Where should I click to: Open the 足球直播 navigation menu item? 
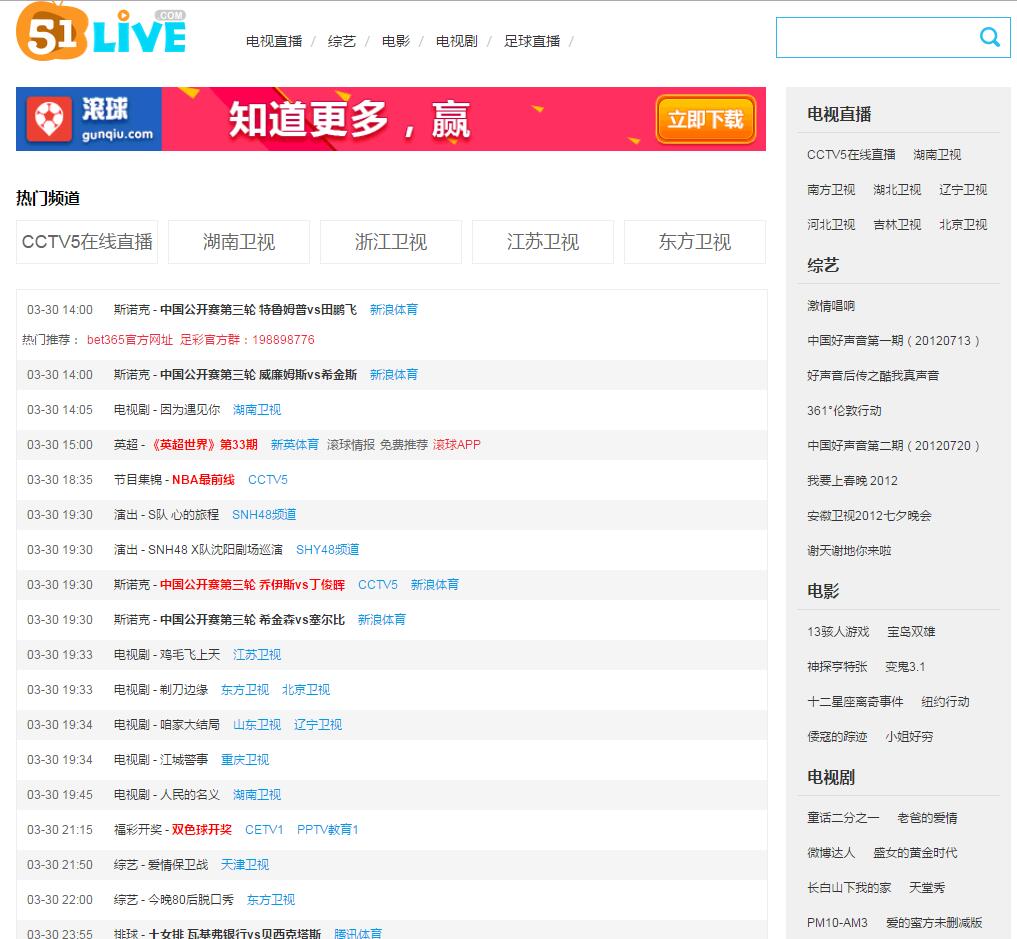(x=532, y=42)
